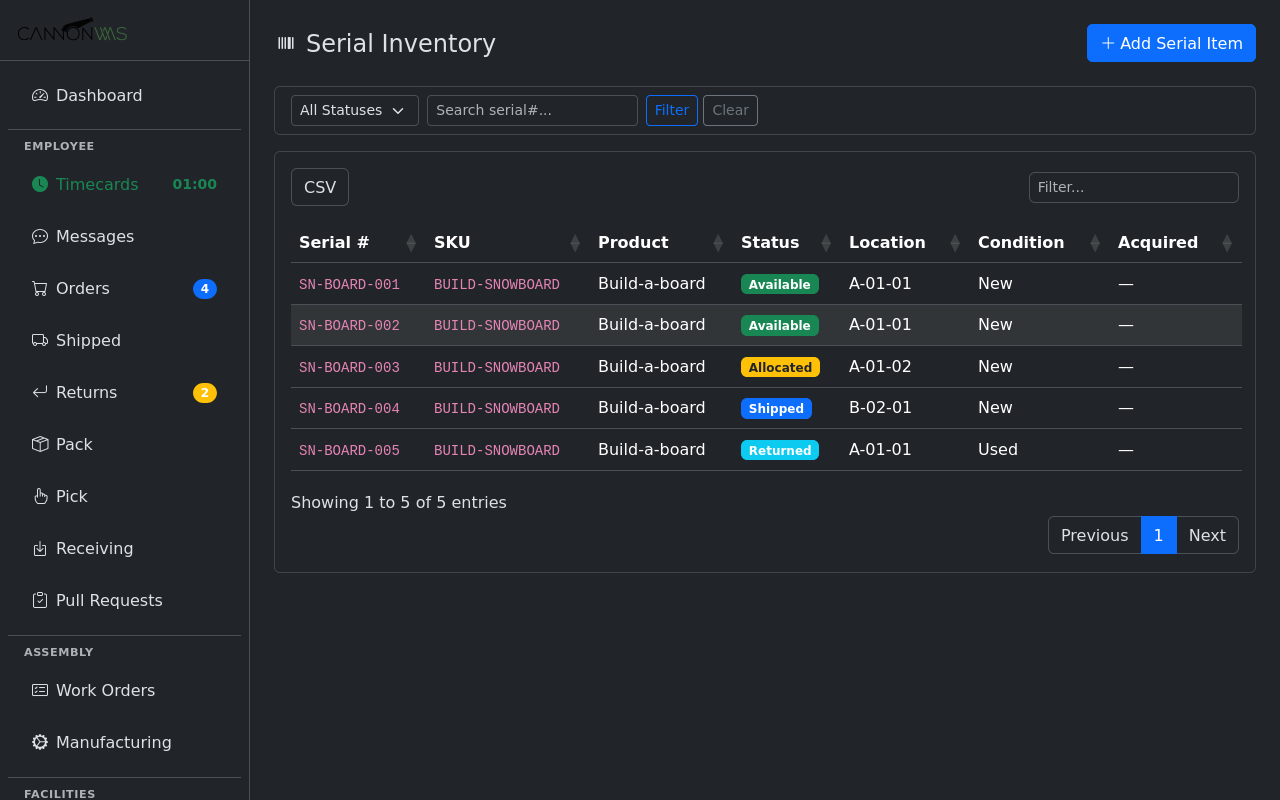Viewport: 1280px width, 800px height.
Task: Sort the Status column descending
Action: click(x=825, y=247)
